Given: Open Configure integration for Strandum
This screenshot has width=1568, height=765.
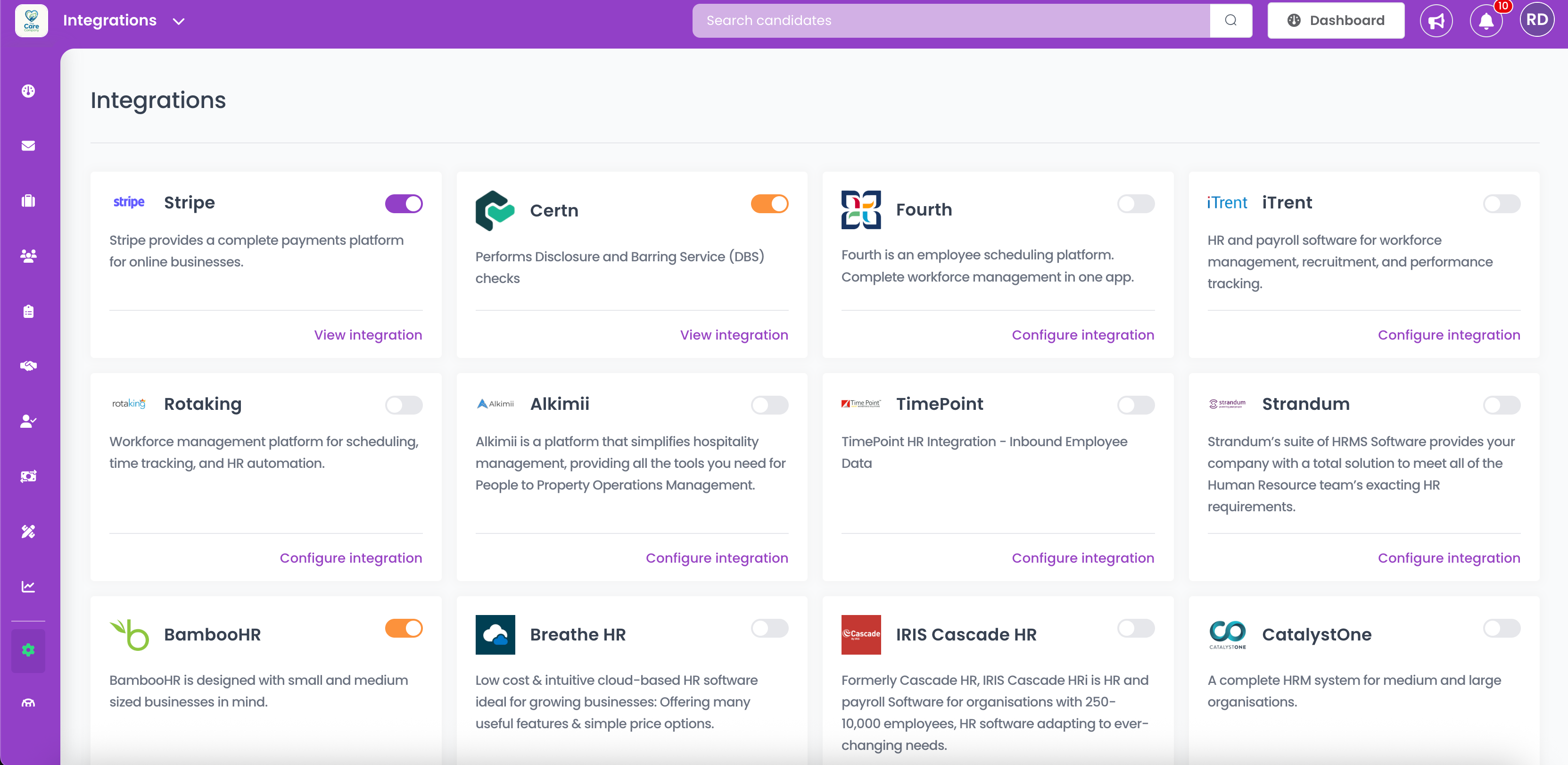Looking at the screenshot, I should 1449,558.
